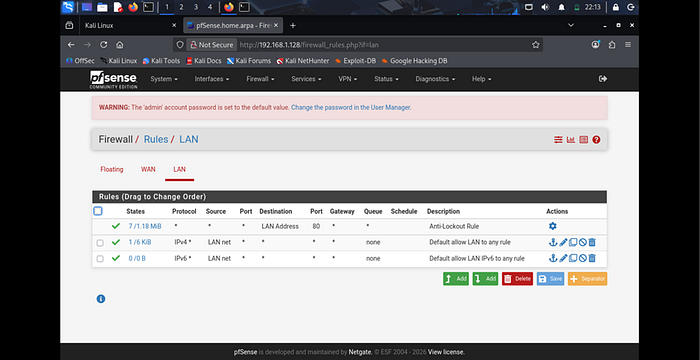Open the Exploit-DB bookmark
Viewport: 700px width, 360px height.
coord(355,61)
